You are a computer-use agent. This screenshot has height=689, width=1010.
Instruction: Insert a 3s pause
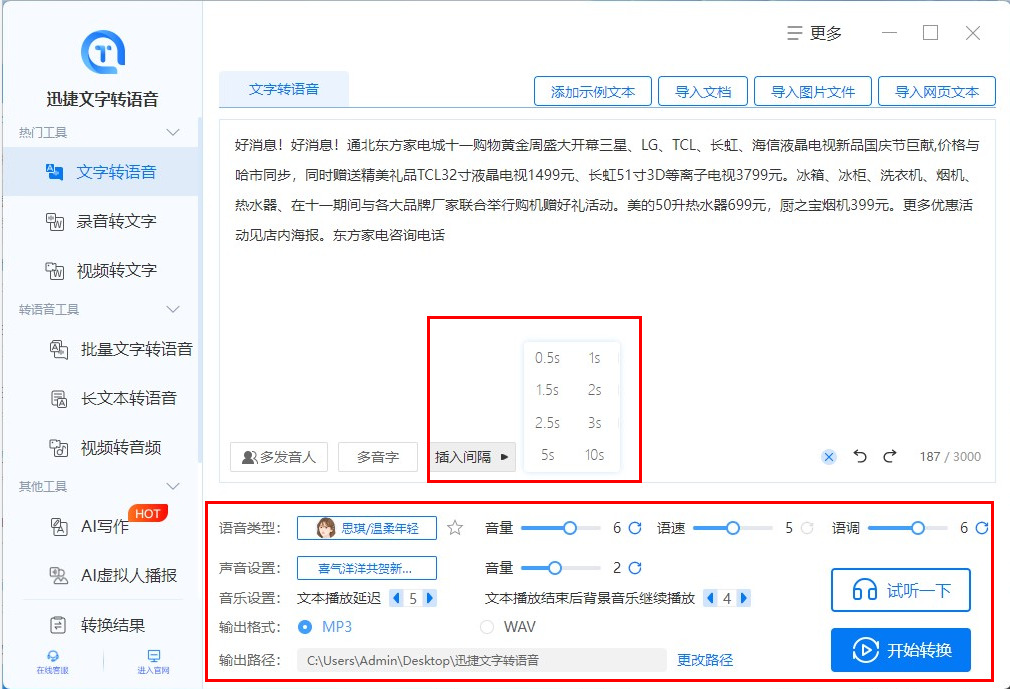pyautogui.click(x=595, y=423)
